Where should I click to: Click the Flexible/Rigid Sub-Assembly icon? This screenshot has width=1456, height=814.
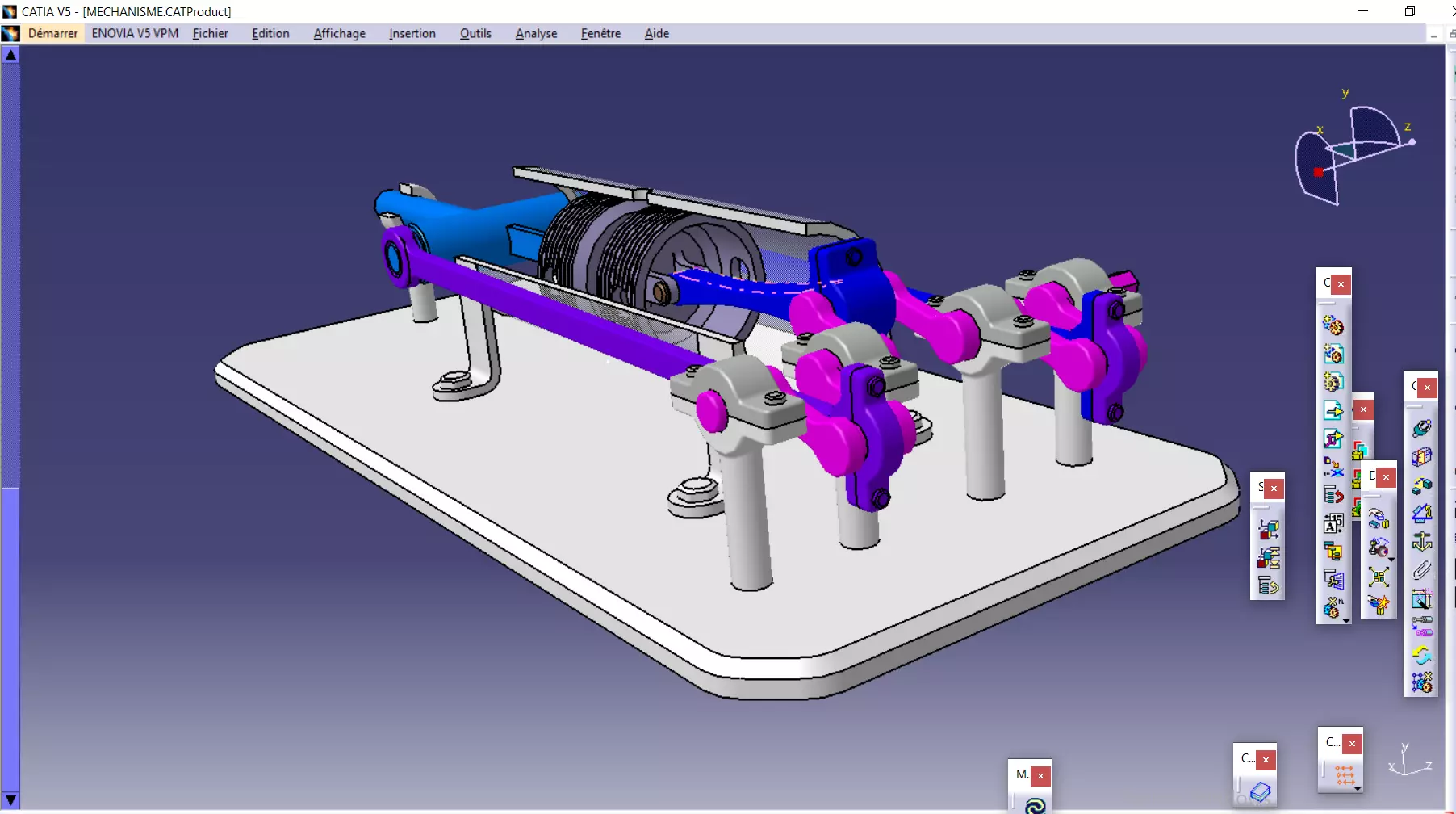click(1421, 627)
